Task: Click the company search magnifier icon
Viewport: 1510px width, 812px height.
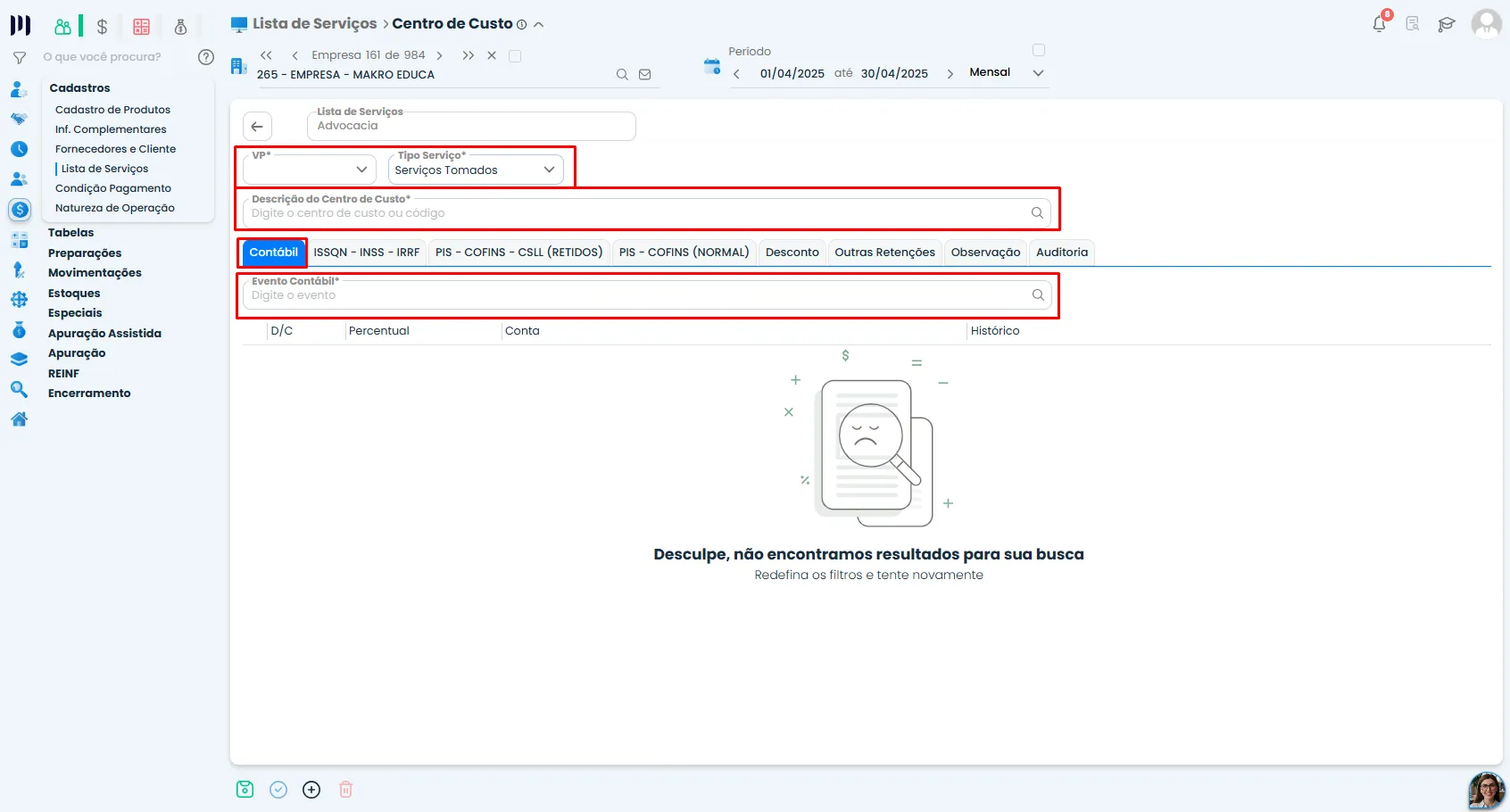Action: point(622,75)
